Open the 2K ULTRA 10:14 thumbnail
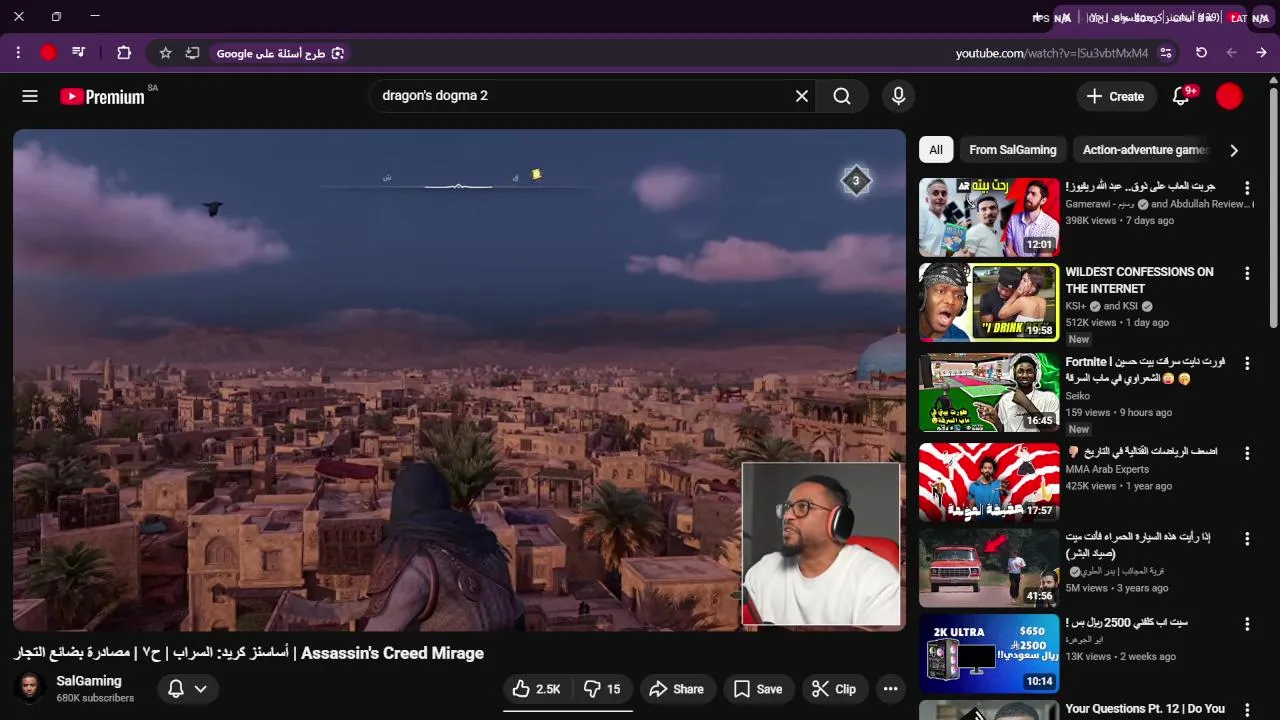This screenshot has width=1280, height=720. pos(989,654)
